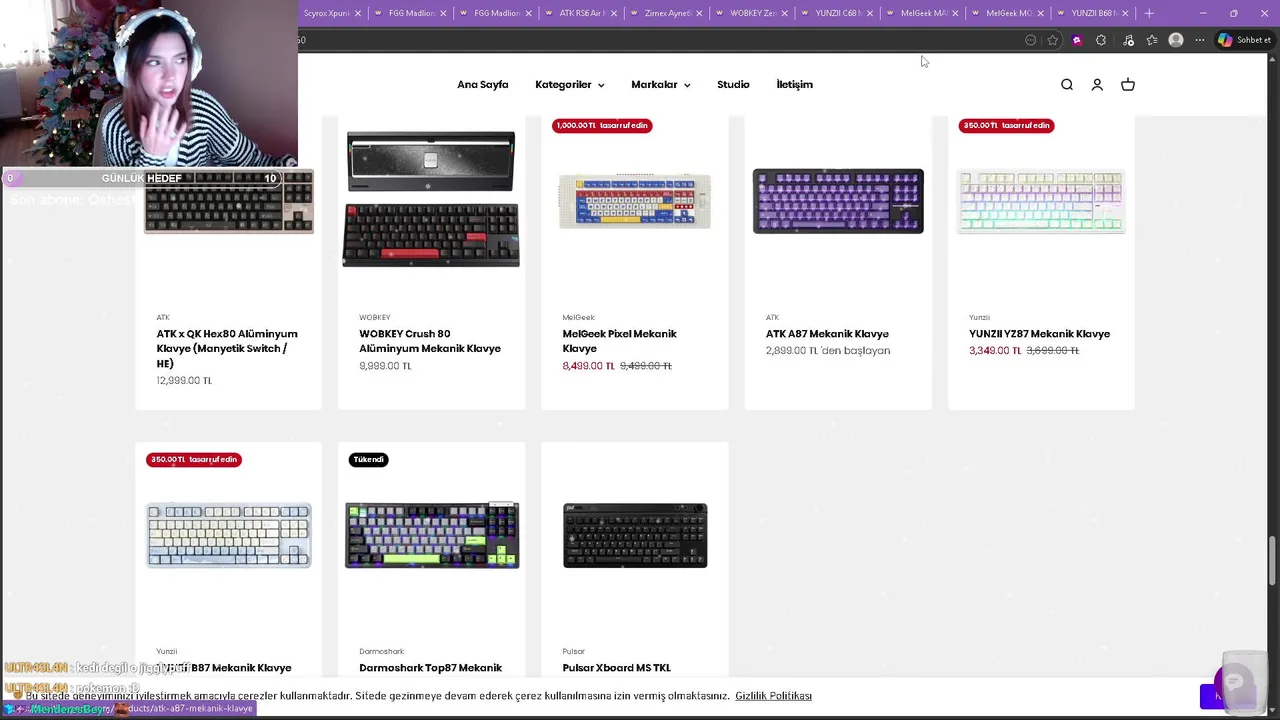Click the WOBKEY brand label
The height and width of the screenshot is (720, 1280).
pos(374,318)
